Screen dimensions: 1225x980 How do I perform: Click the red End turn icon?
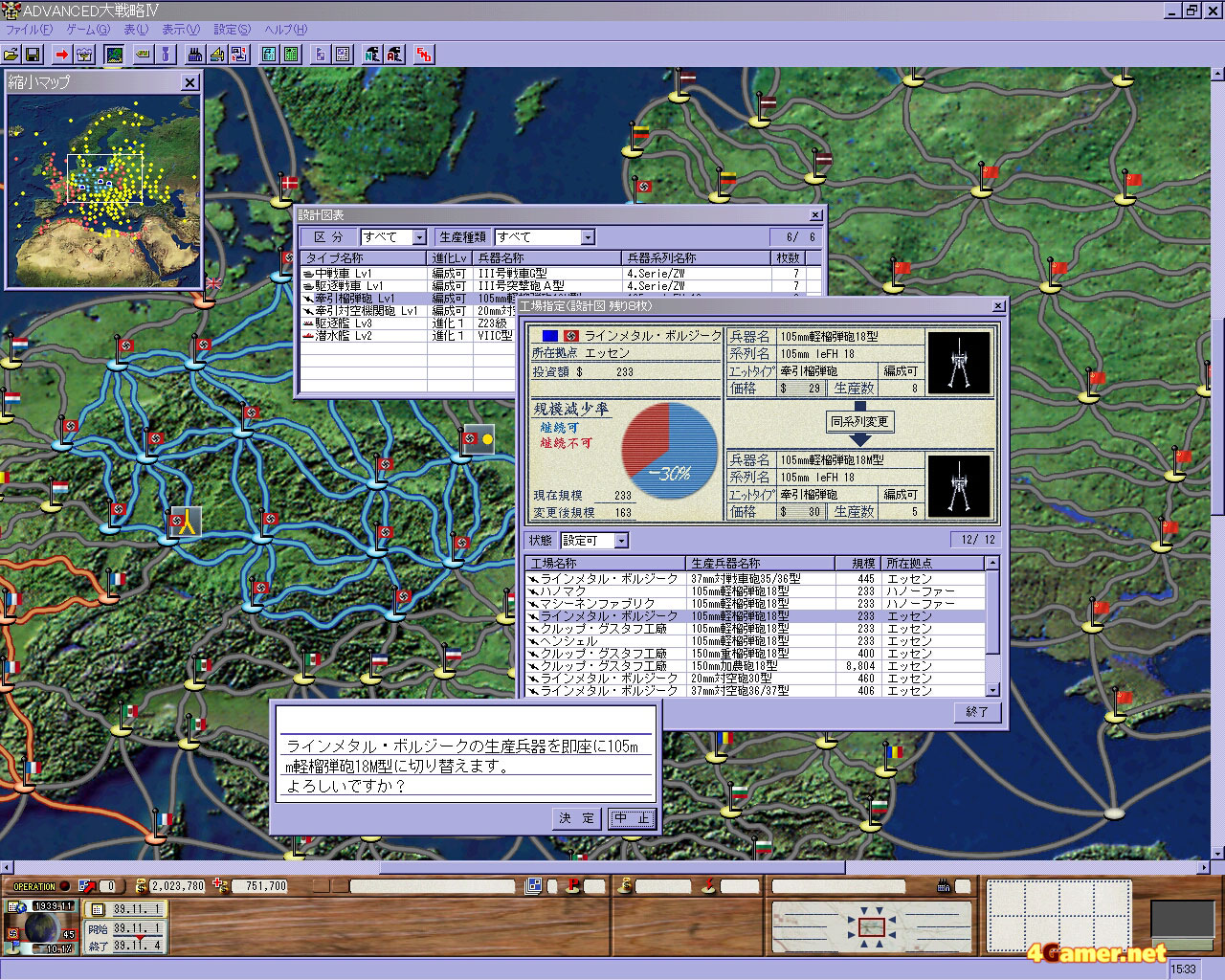424,54
